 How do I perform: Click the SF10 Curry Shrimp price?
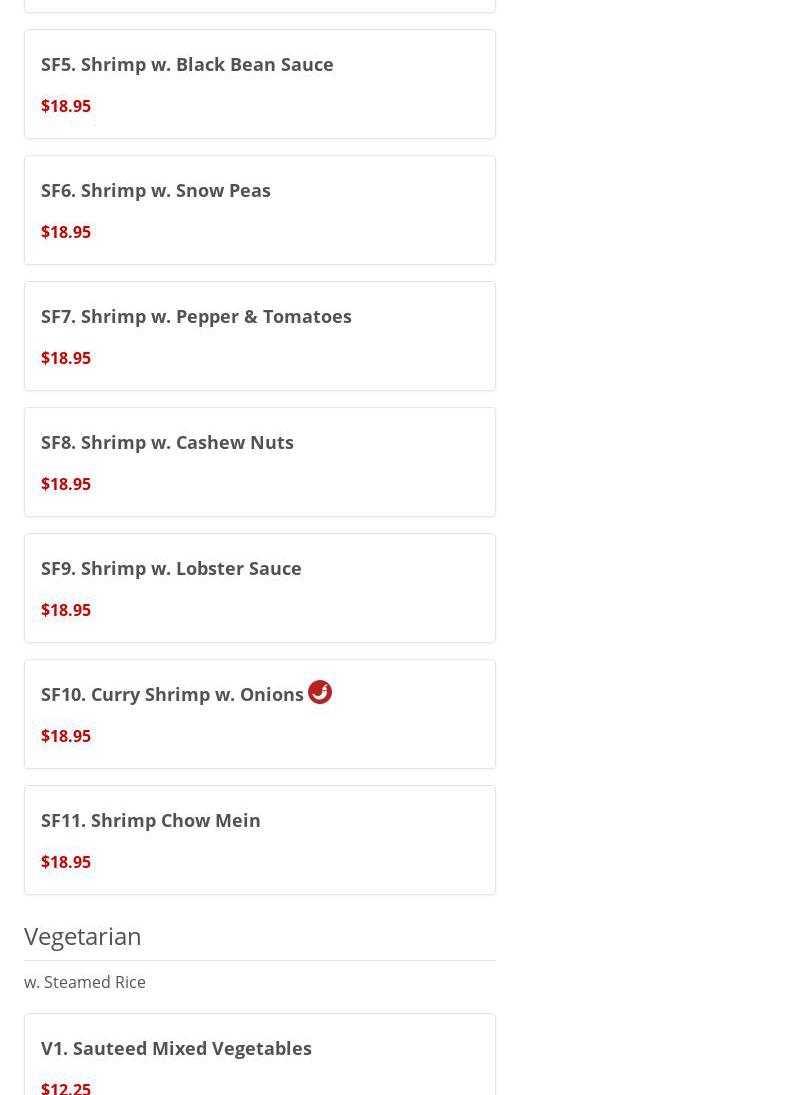click(66, 736)
